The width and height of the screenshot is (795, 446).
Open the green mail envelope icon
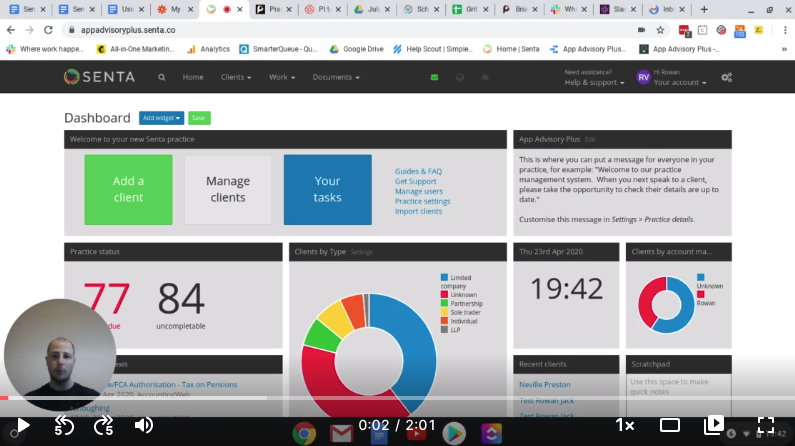pyautogui.click(x=435, y=78)
